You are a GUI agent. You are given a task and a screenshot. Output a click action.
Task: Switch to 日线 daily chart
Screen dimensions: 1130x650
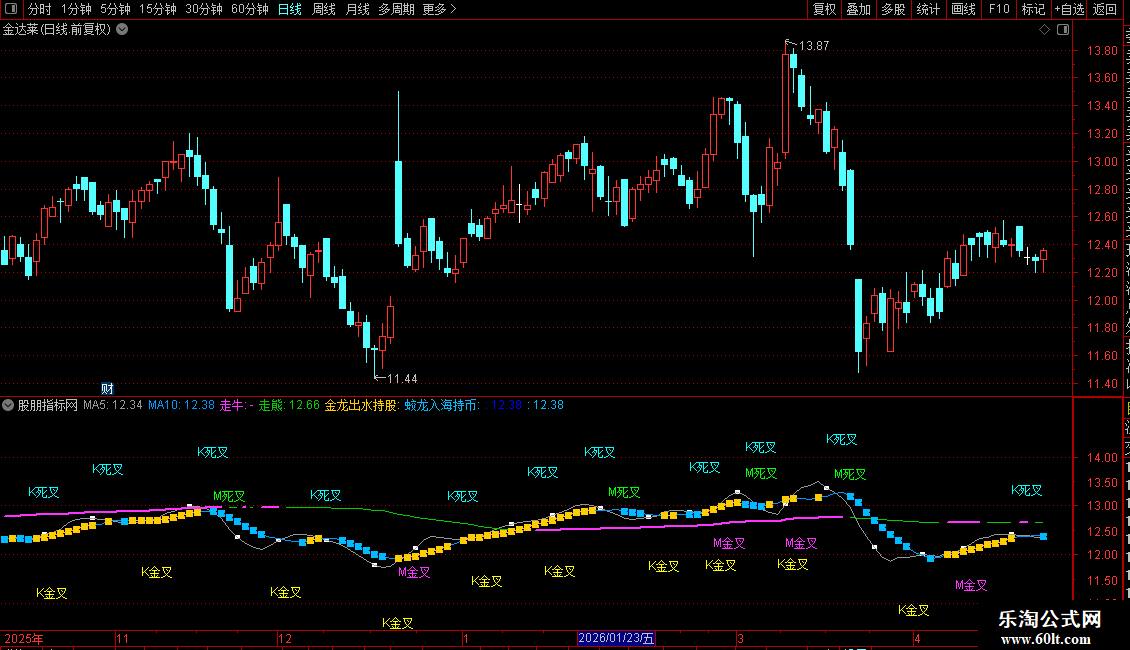[290, 9]
